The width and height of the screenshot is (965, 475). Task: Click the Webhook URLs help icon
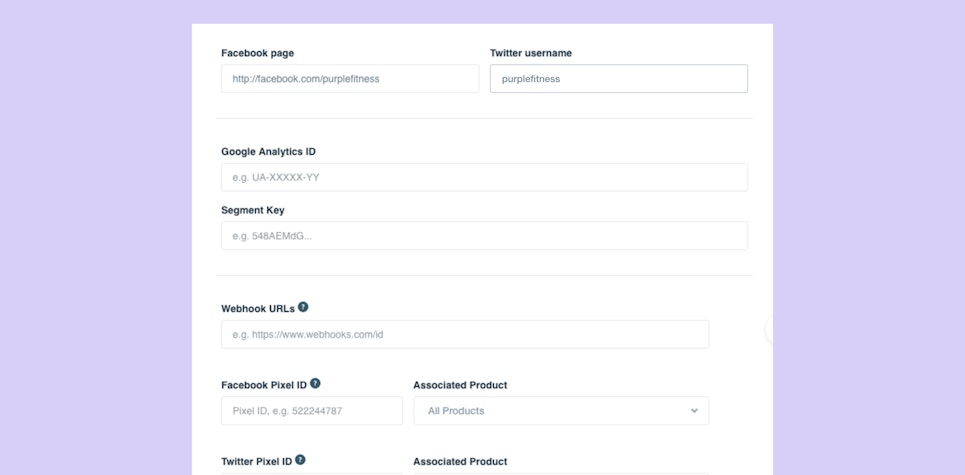click(x=303, y=307)
